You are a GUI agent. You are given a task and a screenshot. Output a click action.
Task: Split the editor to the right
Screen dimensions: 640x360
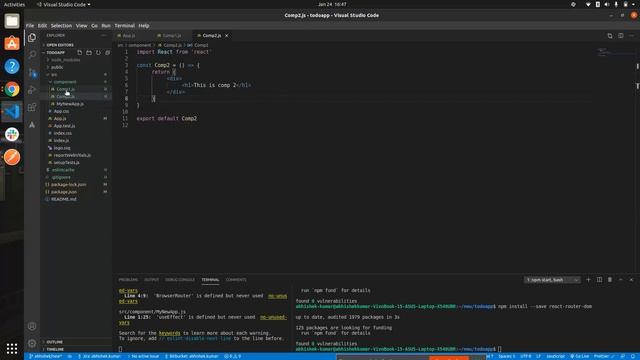620,36
